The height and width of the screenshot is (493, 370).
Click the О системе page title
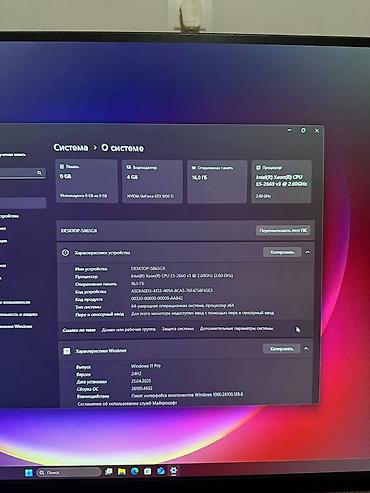pyautogui.click(x=122, y=148)
